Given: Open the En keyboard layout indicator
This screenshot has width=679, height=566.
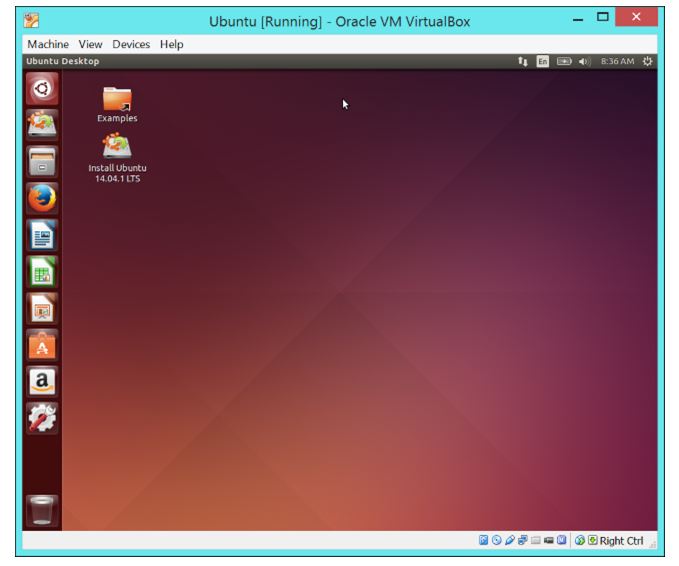Looking at the screenshot, I should click(x=543, y=61).
